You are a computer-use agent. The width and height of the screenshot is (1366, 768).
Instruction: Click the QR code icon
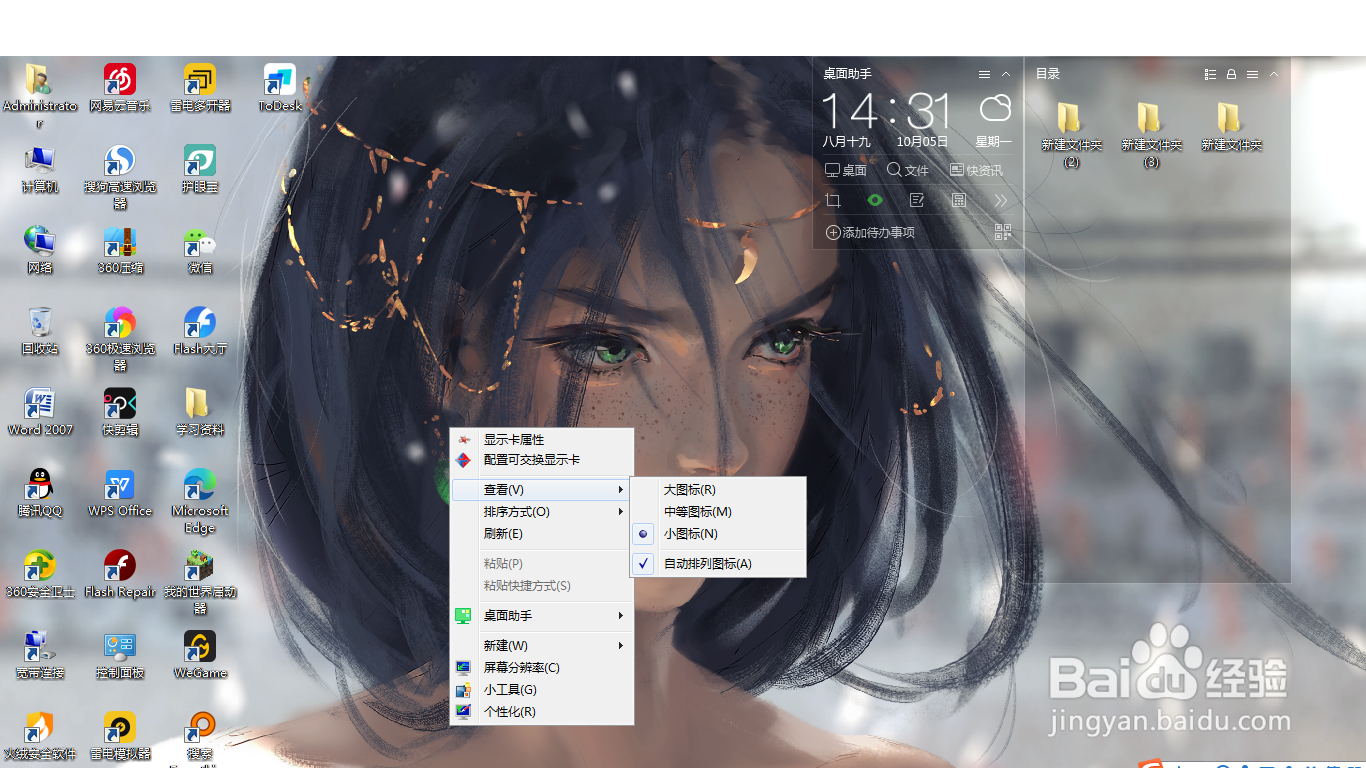click(x=1003, y=233)
